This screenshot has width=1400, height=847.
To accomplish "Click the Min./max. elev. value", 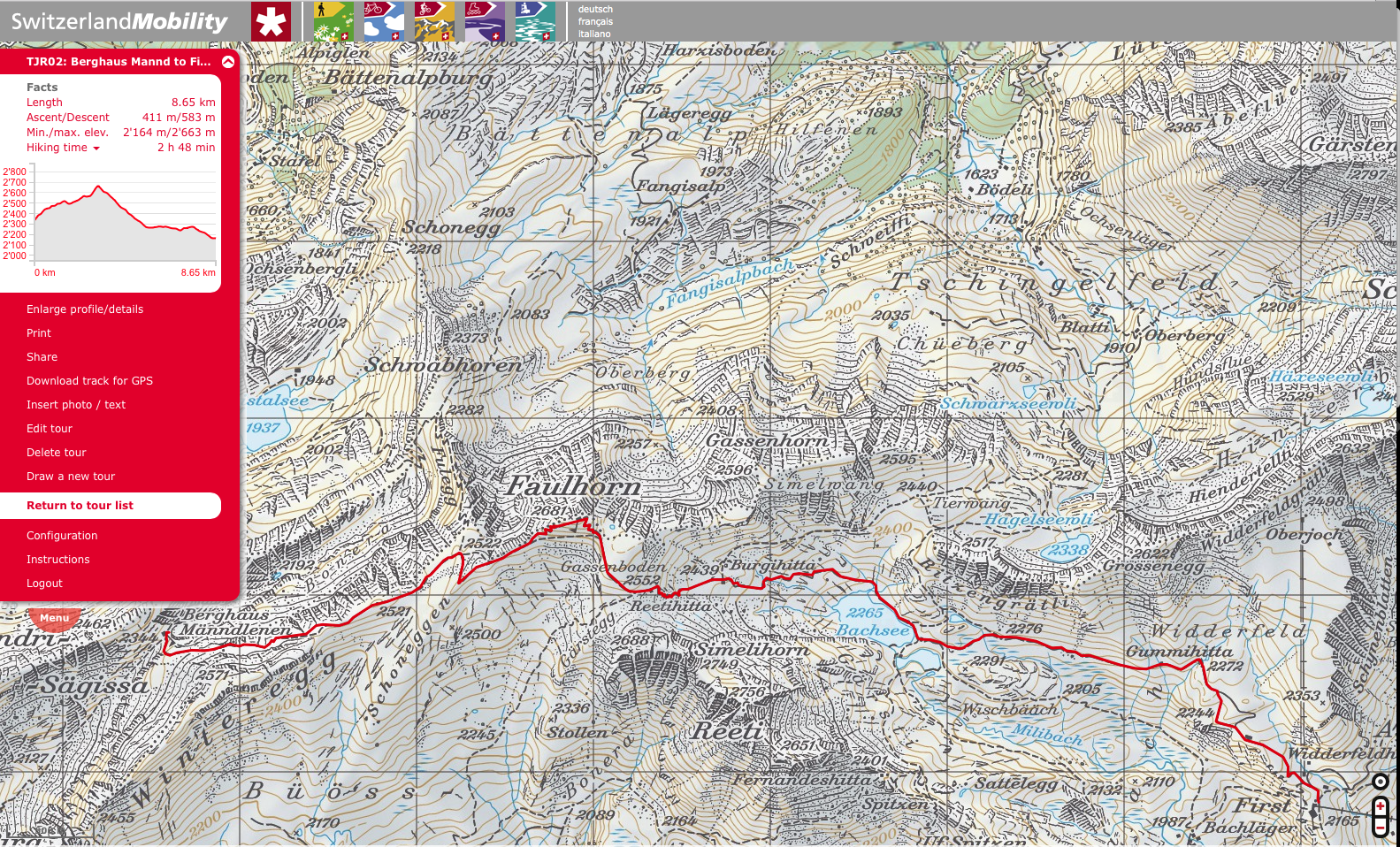I will point(169,133).
